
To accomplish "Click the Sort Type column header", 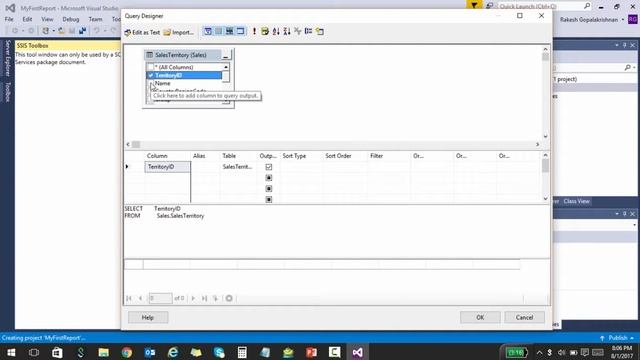I will coord(294,156).
